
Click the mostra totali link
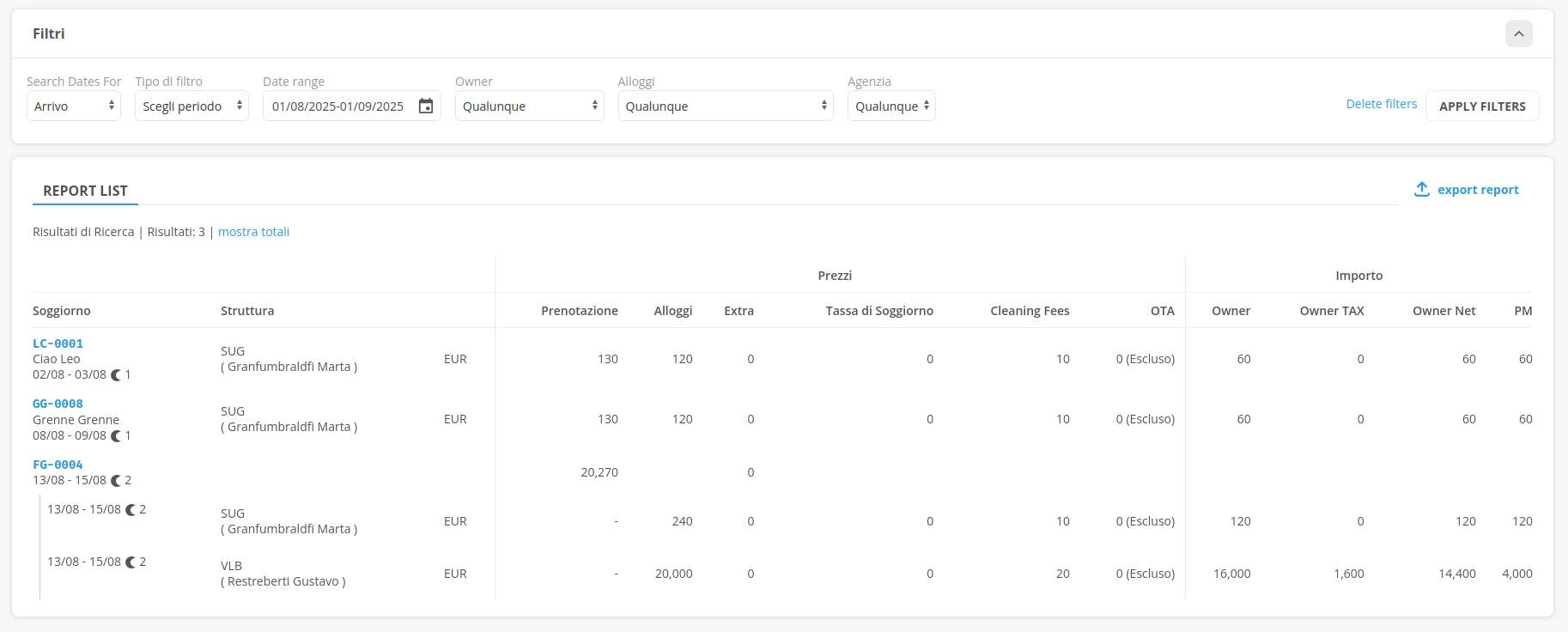253,232
